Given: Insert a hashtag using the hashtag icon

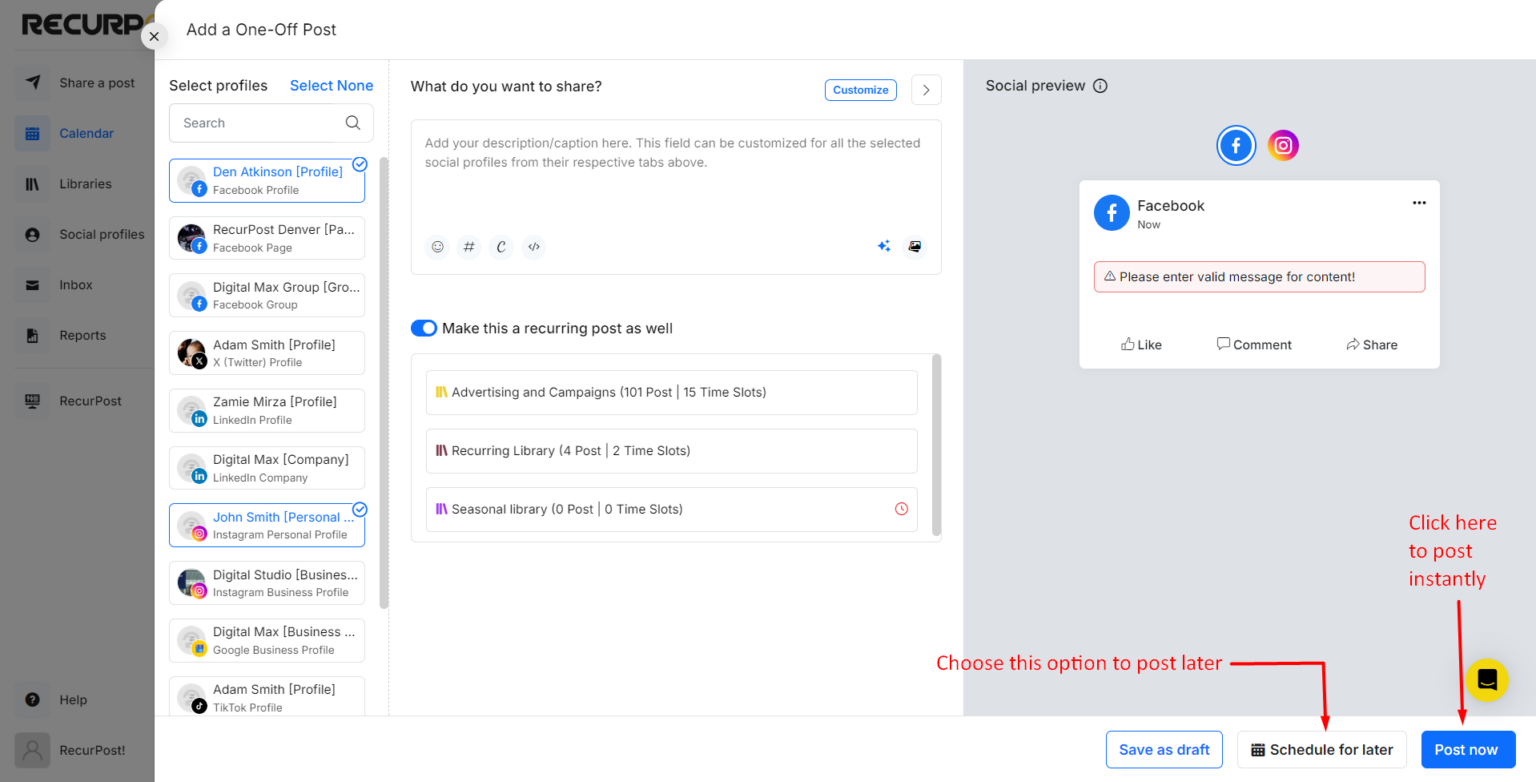Looking at the screenshot, I should click(x=469, y=246).
